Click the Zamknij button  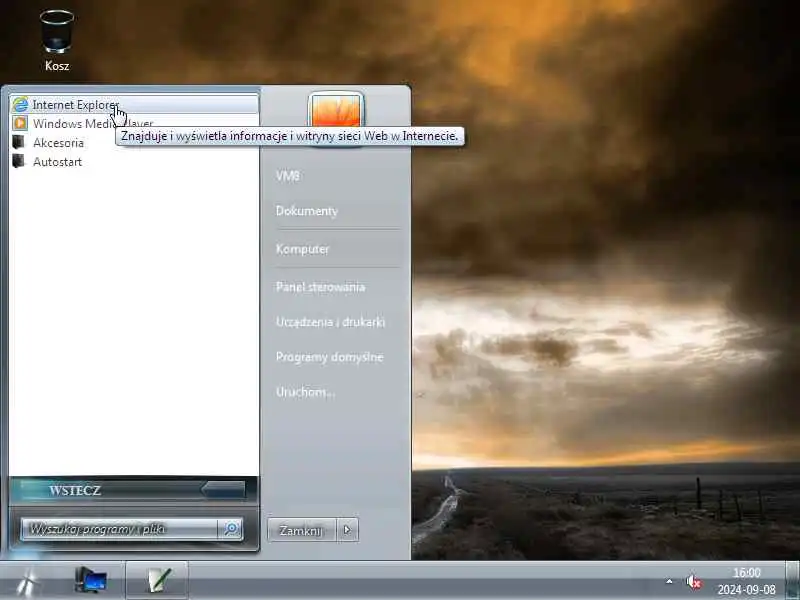click(302, 530)
